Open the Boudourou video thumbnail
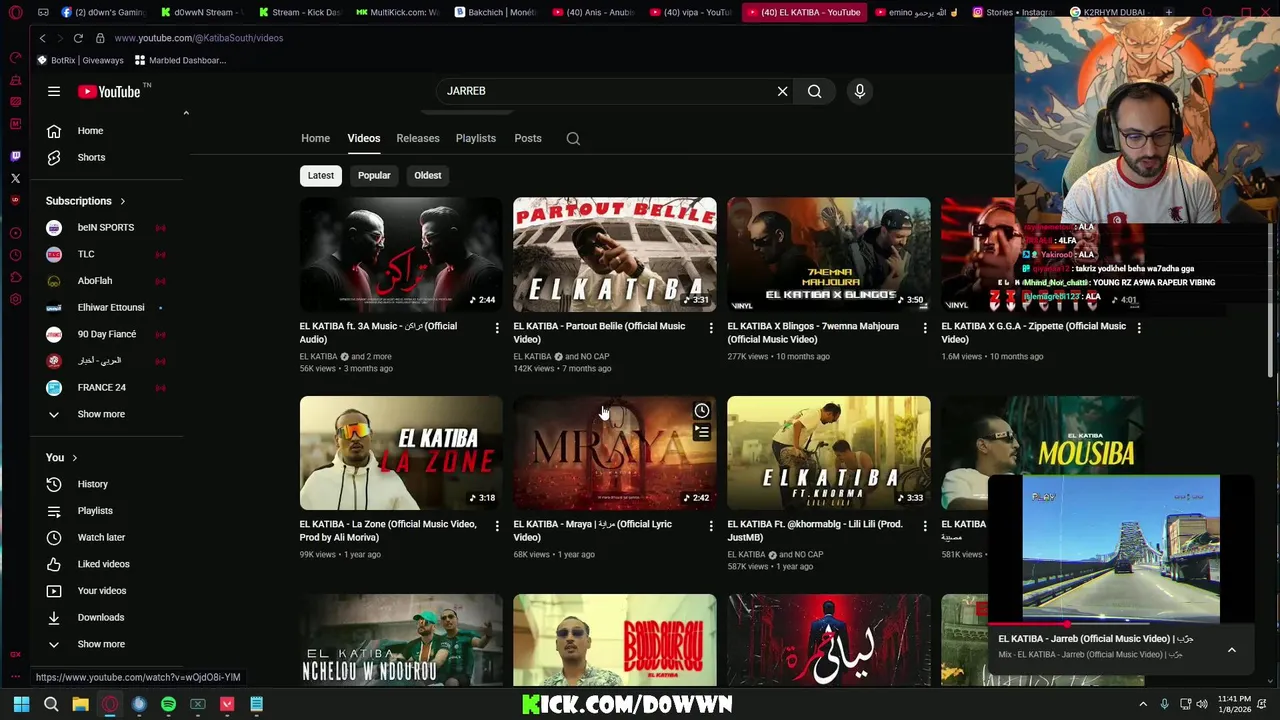1280x720 pixels. point(615,640)
